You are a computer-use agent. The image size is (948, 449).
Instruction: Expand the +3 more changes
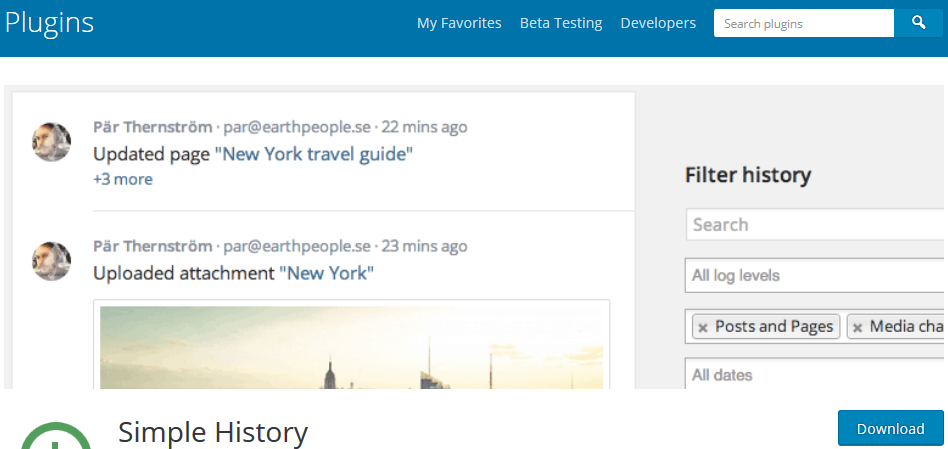pyautogui.click(x=123, y=179)
